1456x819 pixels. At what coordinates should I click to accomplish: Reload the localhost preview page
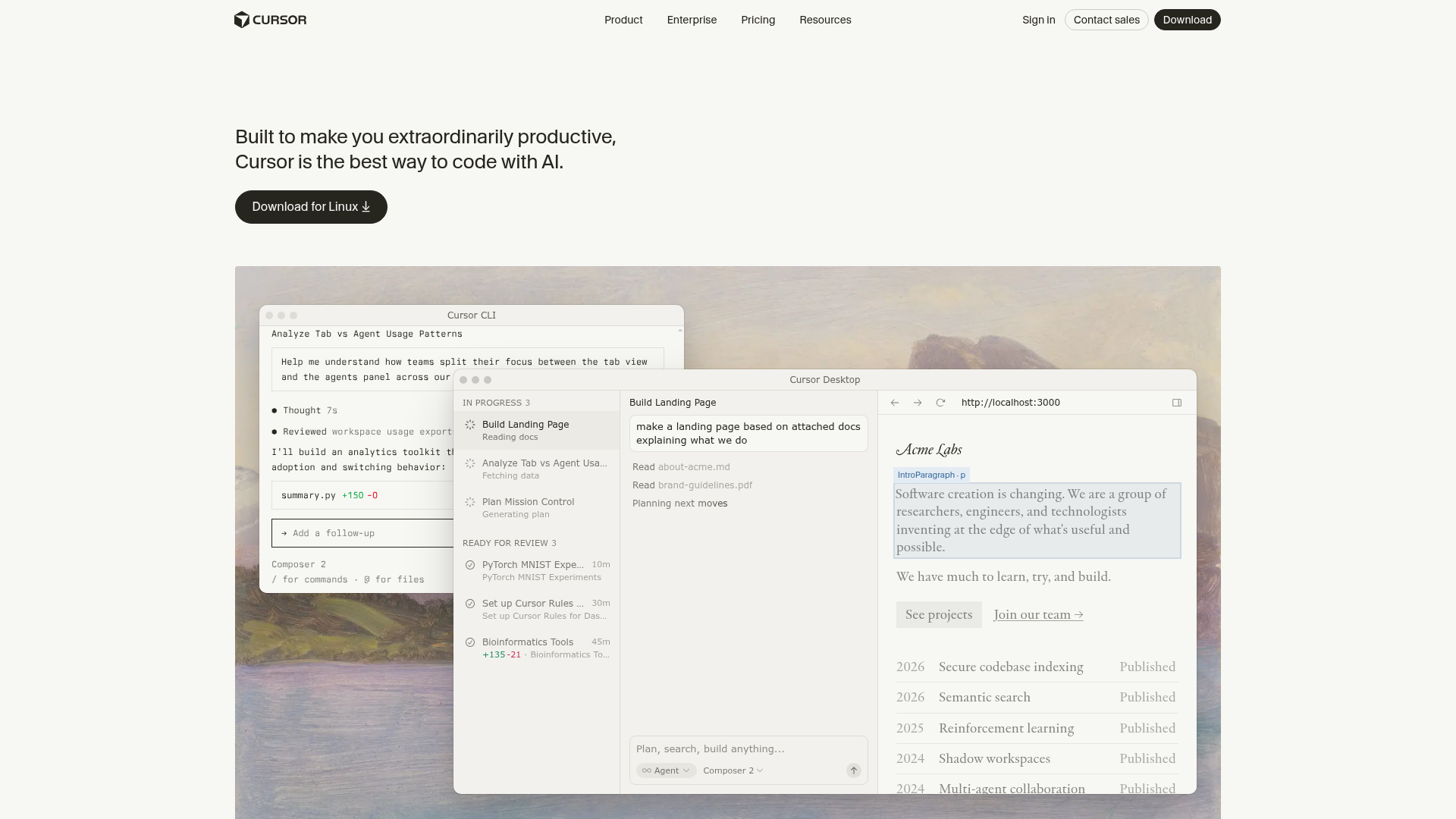[940, 403]
